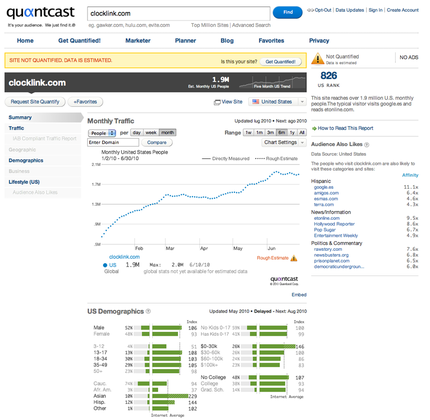The image size is (430, 420).
Task: Click Request Site Quantify button
Action: click(x=35, y=102)
